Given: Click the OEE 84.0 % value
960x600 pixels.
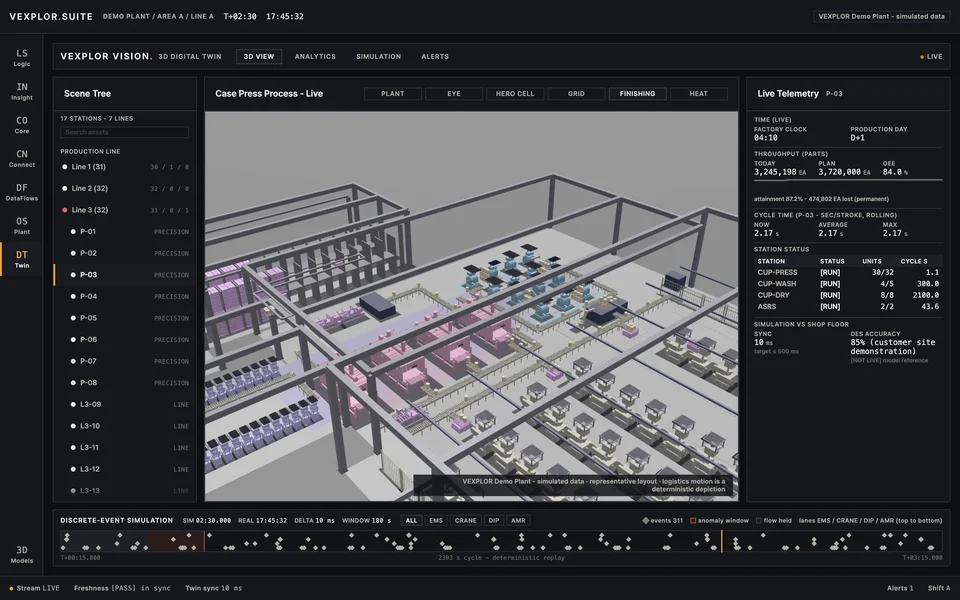Looking at the screenshot, I should tap(895, 172).
